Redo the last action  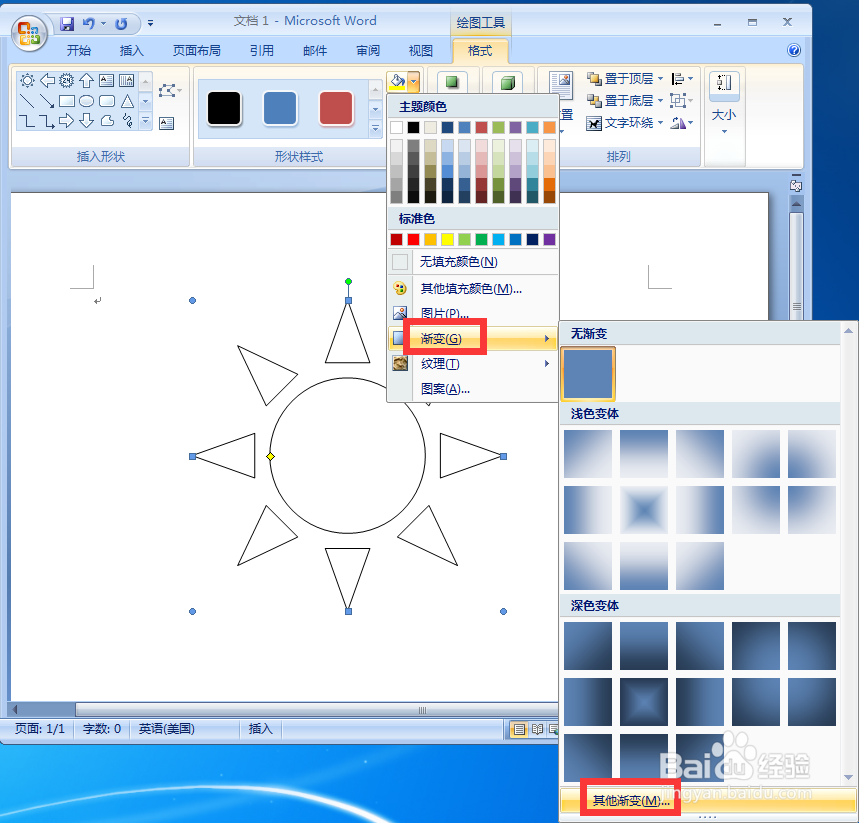click(x=121, y=24)
